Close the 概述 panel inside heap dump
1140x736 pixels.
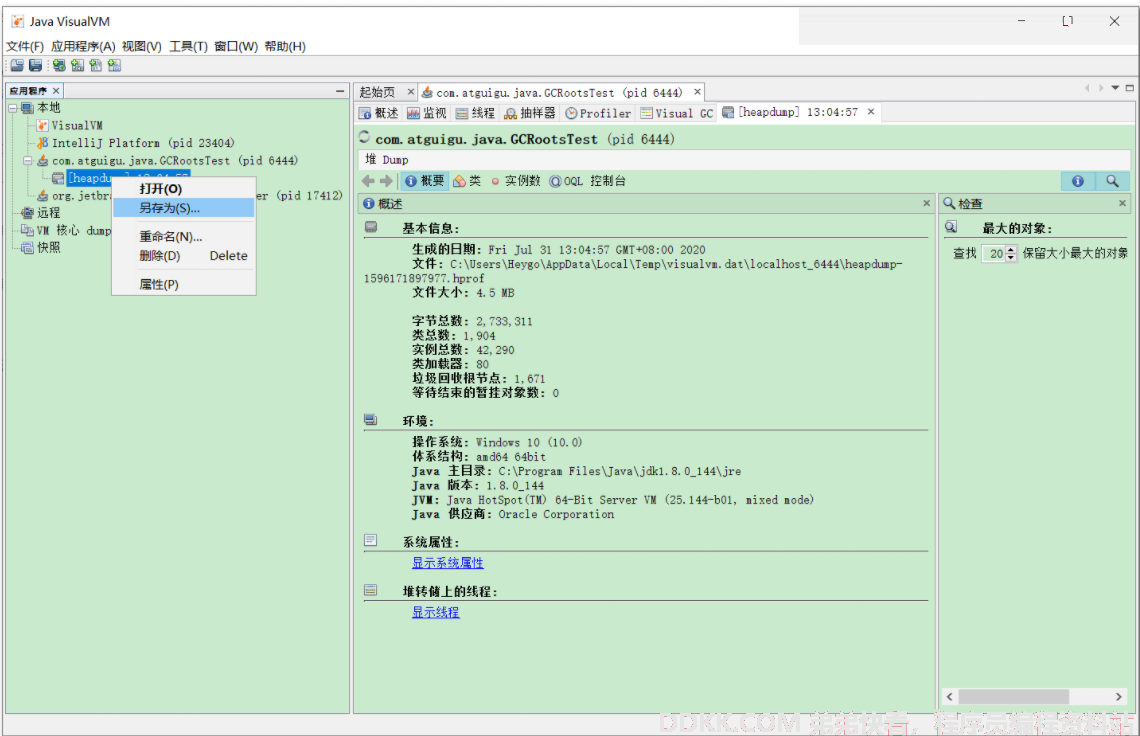[926, 204]
